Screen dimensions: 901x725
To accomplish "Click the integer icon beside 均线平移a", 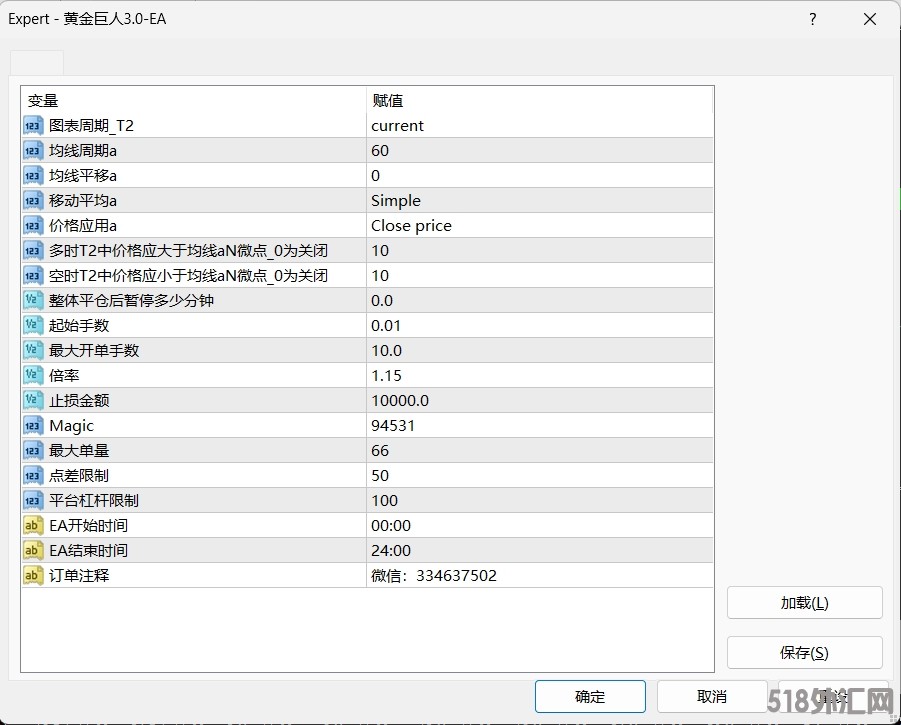I will pyautogui.click(x=33, y=176).
